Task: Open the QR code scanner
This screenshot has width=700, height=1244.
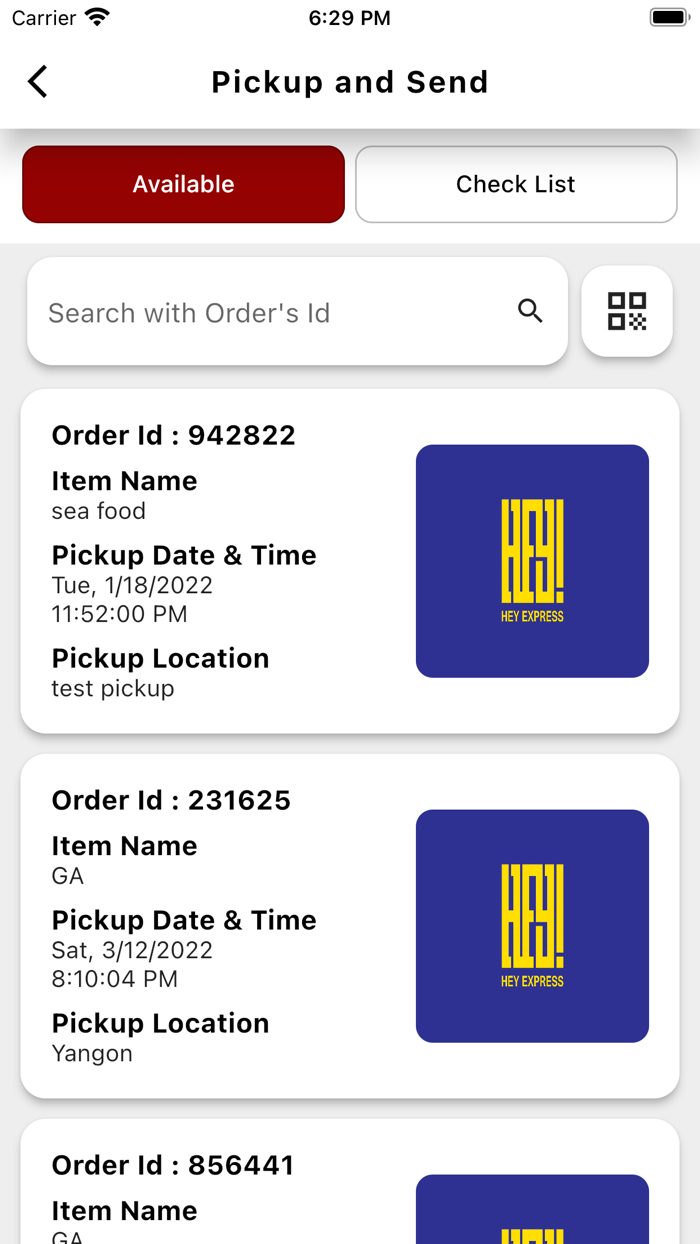Action: coord(627,311)
